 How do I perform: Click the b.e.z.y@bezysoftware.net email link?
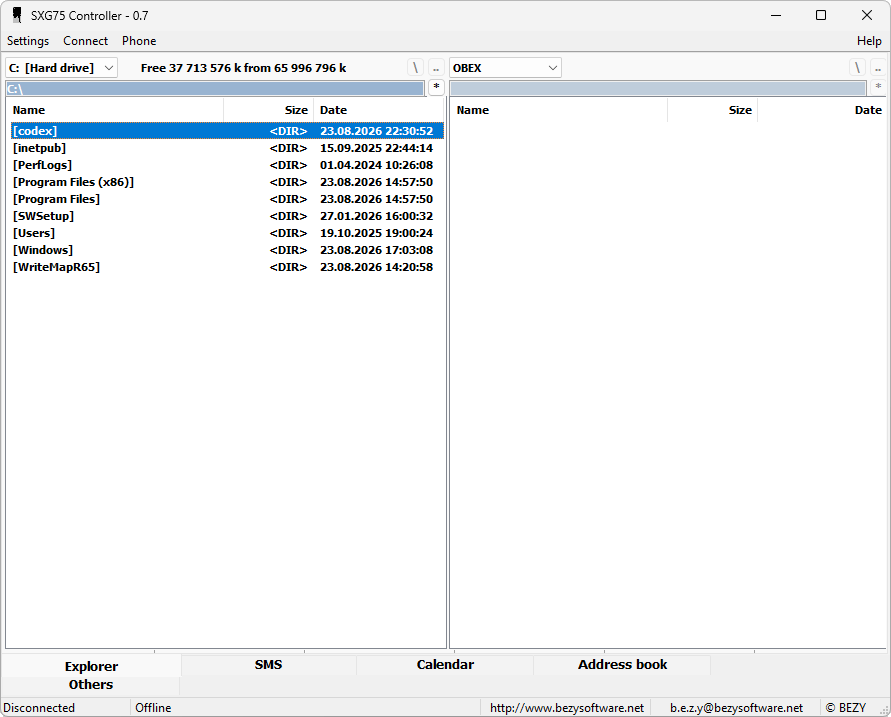(x=736, y=708)
